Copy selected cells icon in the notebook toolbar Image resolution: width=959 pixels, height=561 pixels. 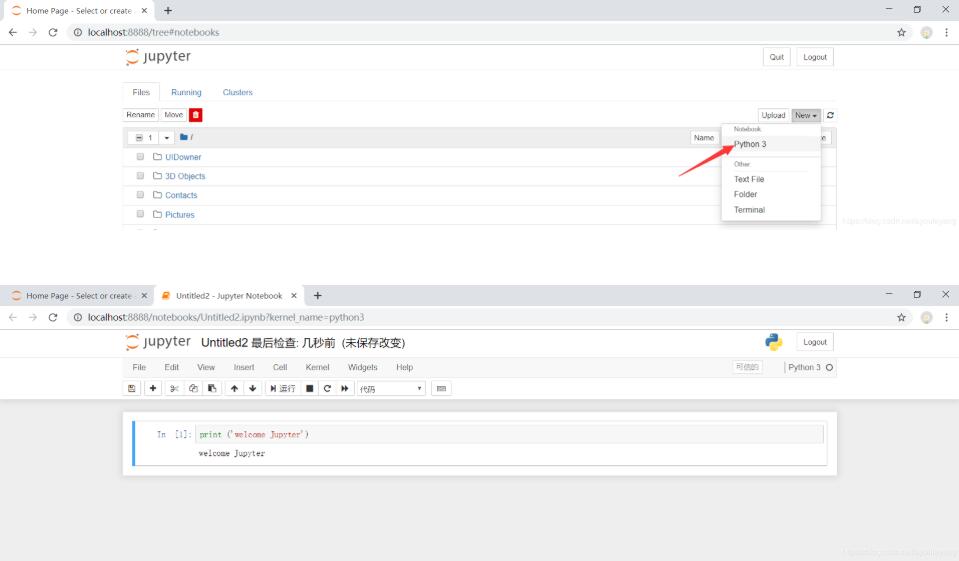point(193,388)
